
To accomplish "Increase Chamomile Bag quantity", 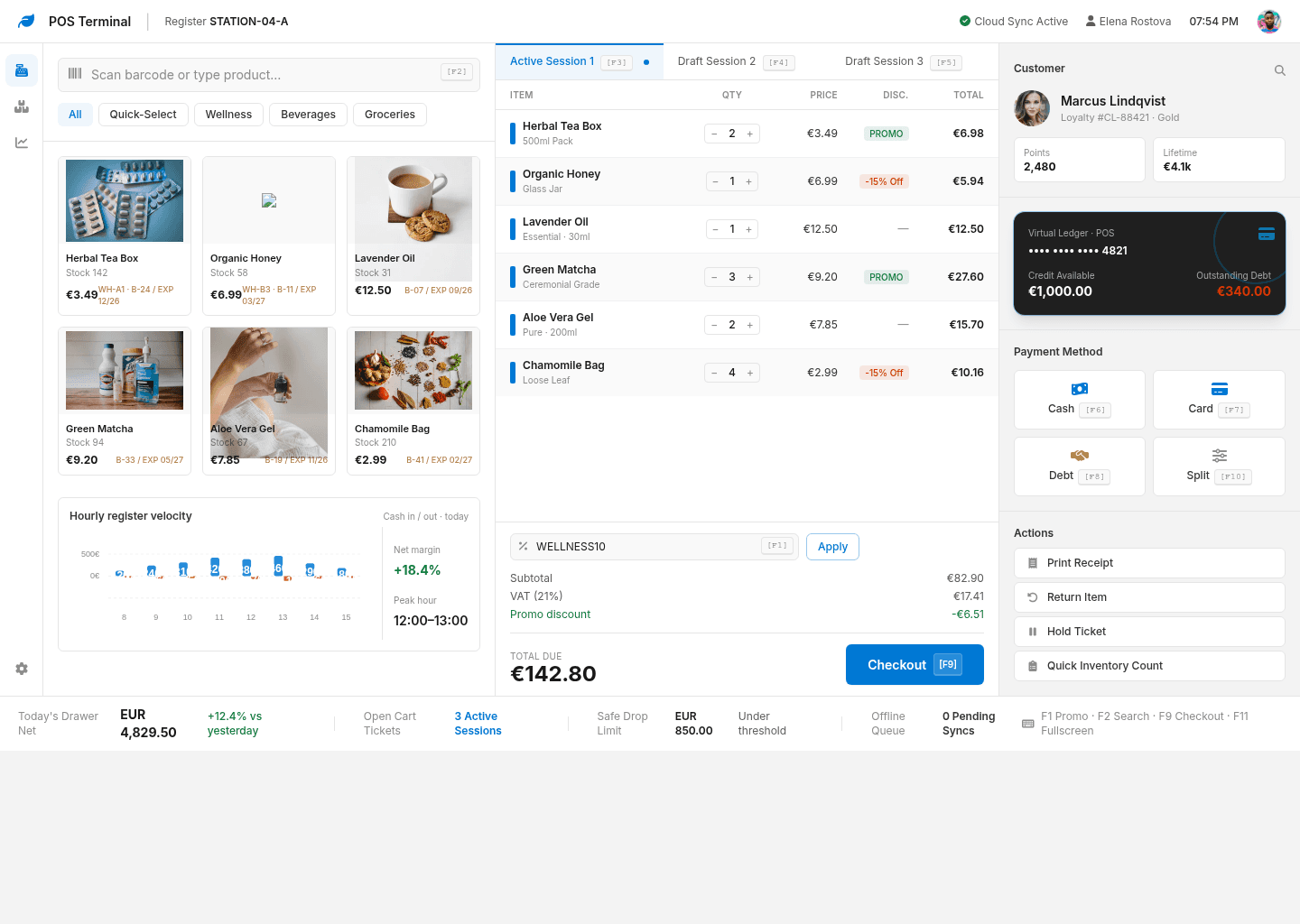I will 749,373.
